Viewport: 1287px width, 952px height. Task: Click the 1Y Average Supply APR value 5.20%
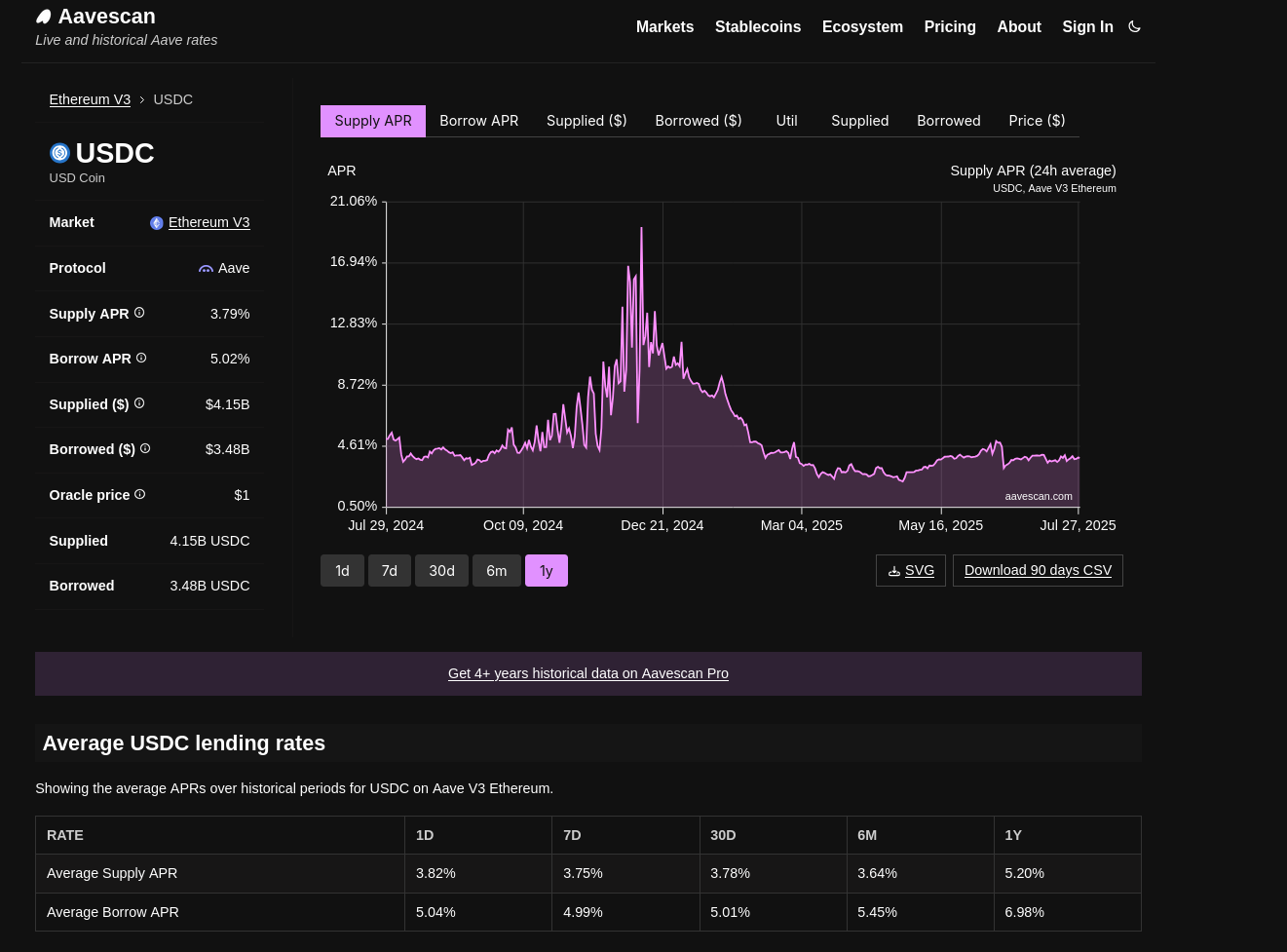[x=1024, y=873]
